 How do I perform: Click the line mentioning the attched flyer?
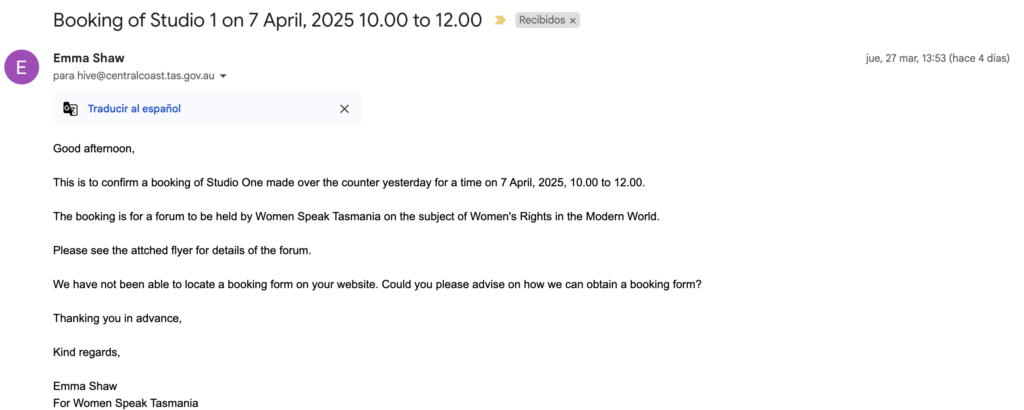tap(205, 250)
